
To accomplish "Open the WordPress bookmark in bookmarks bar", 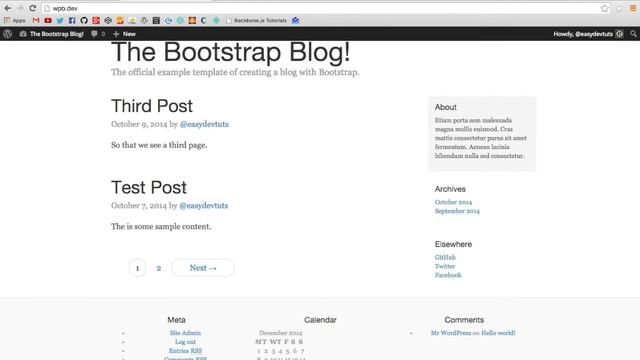I will tap(144, 20).
